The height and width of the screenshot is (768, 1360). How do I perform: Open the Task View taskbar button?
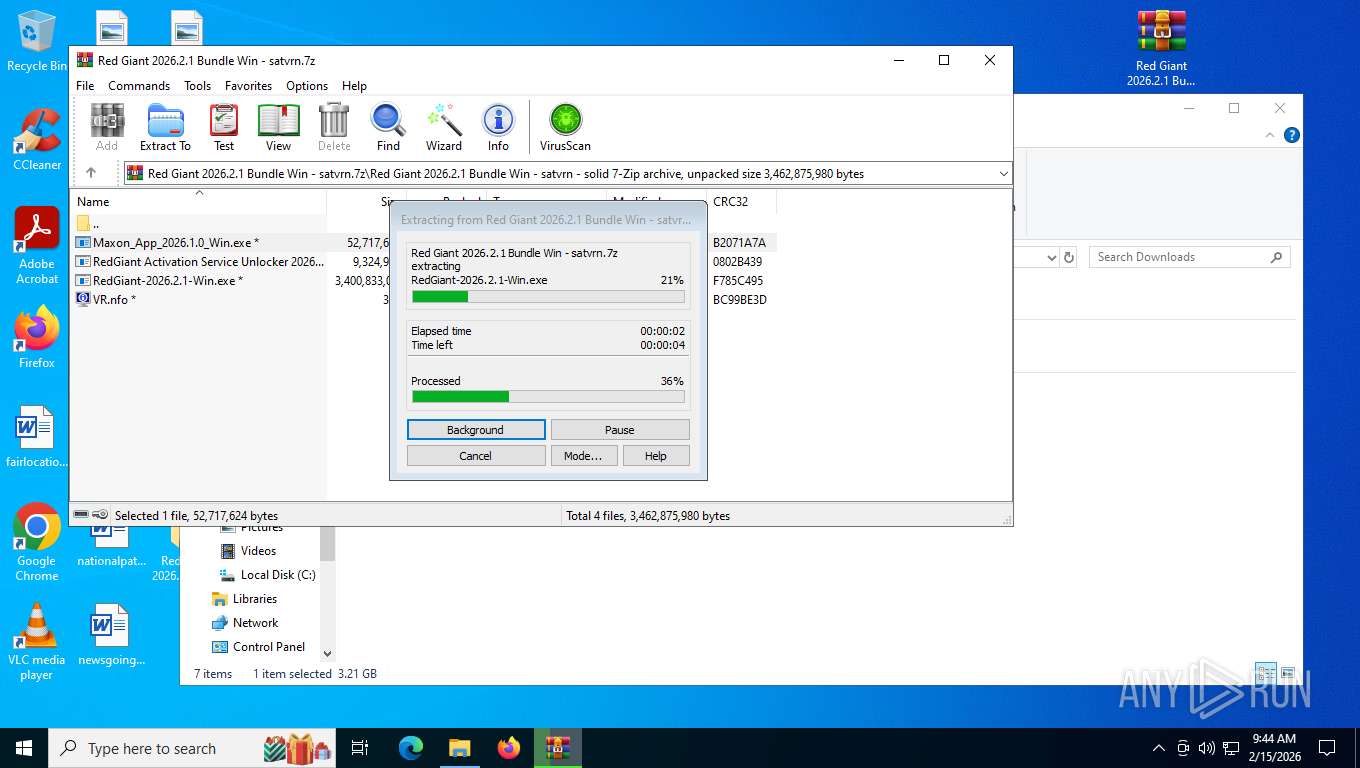tap(360, 748)
